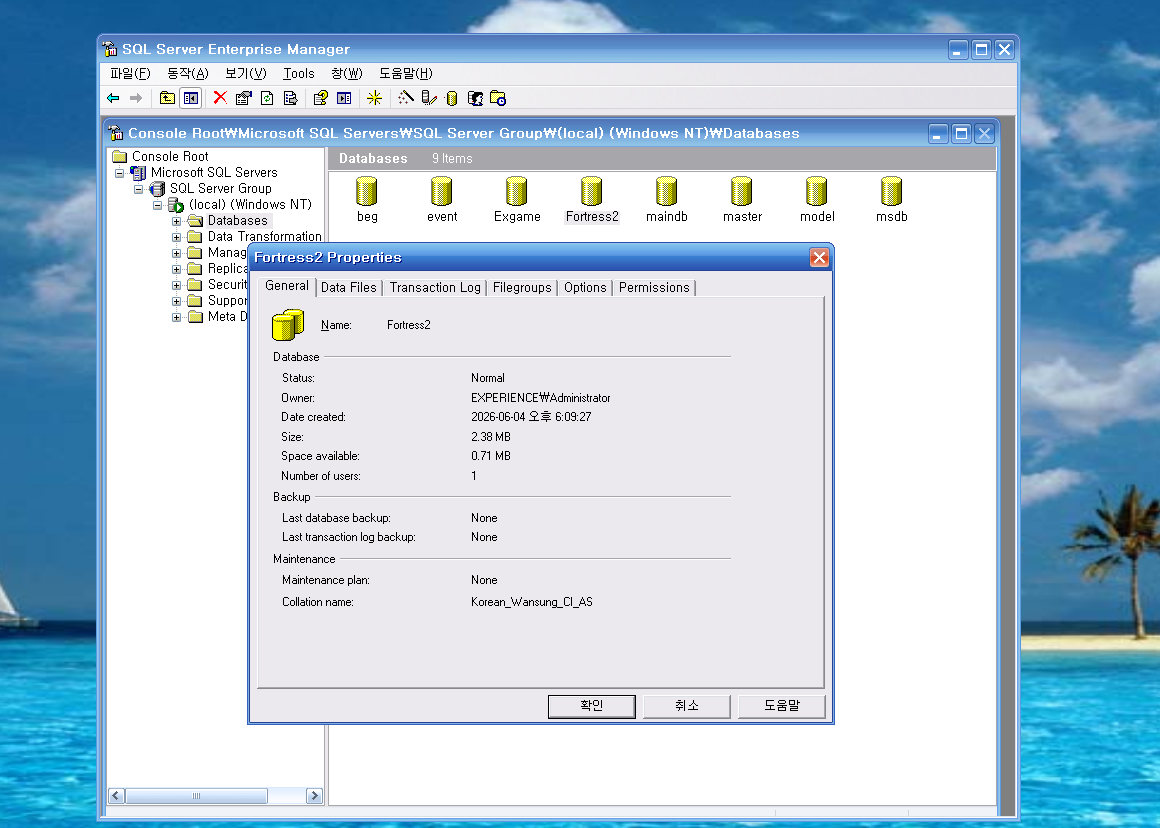Click the Refresh page icon
Image resolution: width=1160 pixels, height=828 pixels.
tap(267, 98)
